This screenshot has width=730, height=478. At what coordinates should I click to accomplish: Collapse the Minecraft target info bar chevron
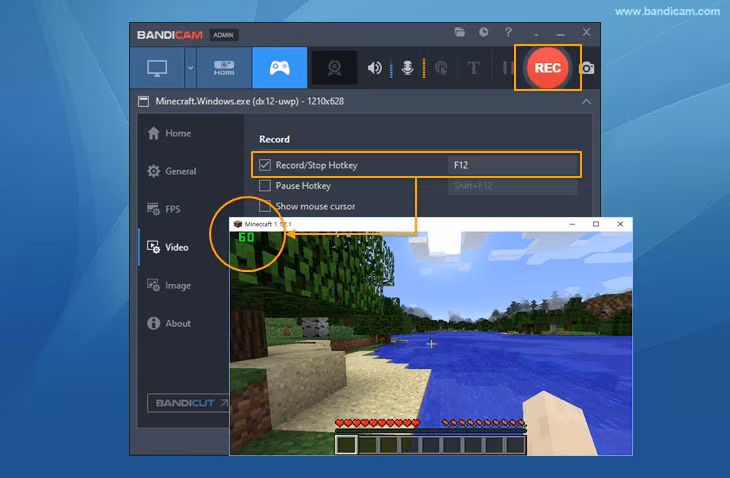click(587, 101)
